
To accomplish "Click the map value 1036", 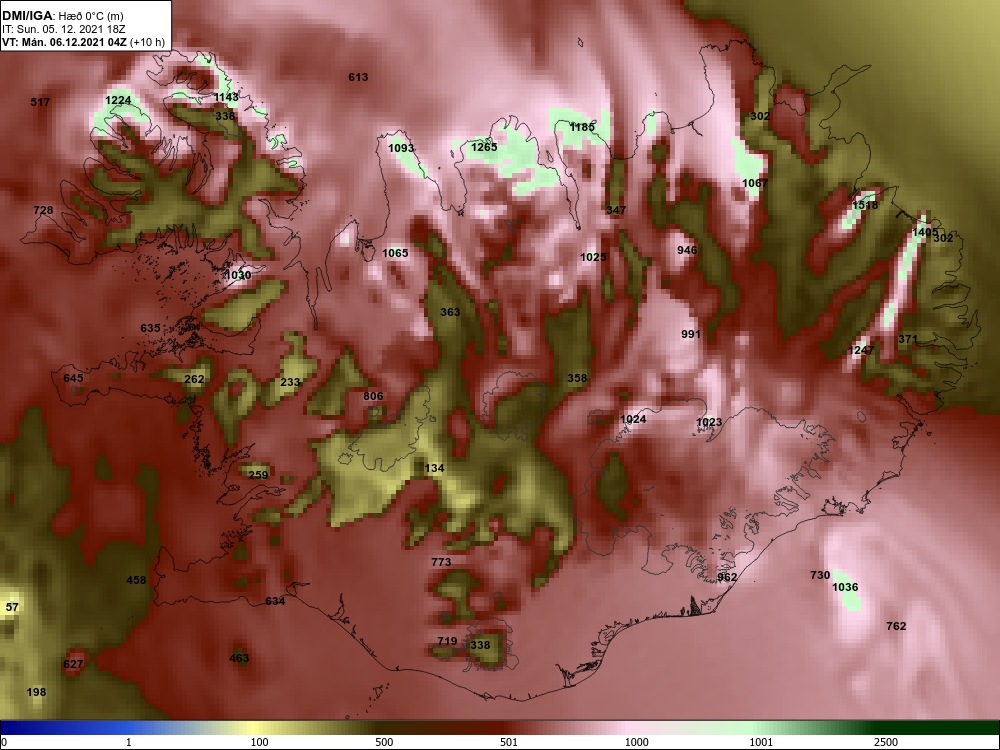I will click(x=846, y=587).
